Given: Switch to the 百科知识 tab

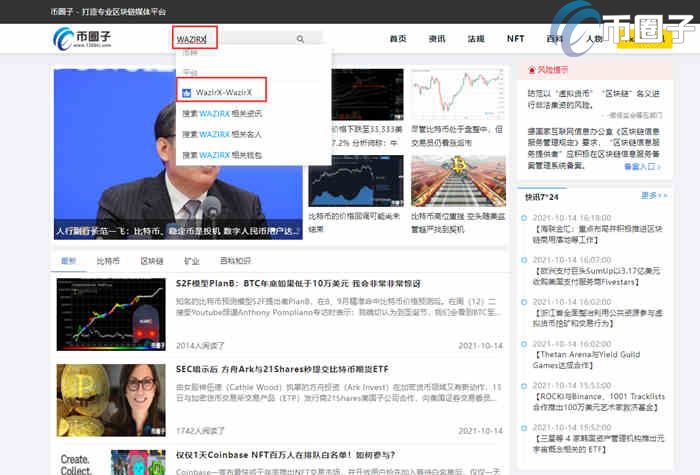Looking at the screenshot, I should (235, 261).
